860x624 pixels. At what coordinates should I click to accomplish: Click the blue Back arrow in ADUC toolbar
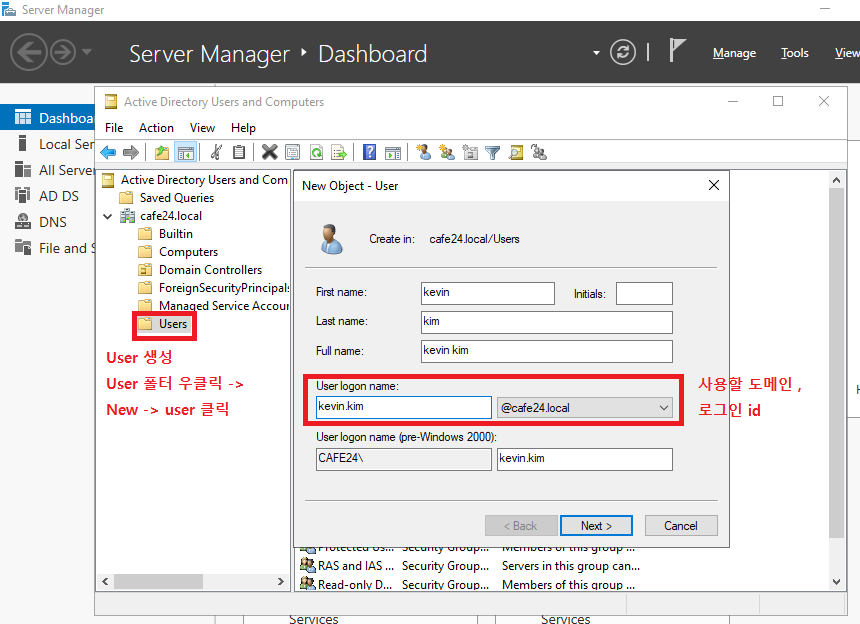pos(108,152)
